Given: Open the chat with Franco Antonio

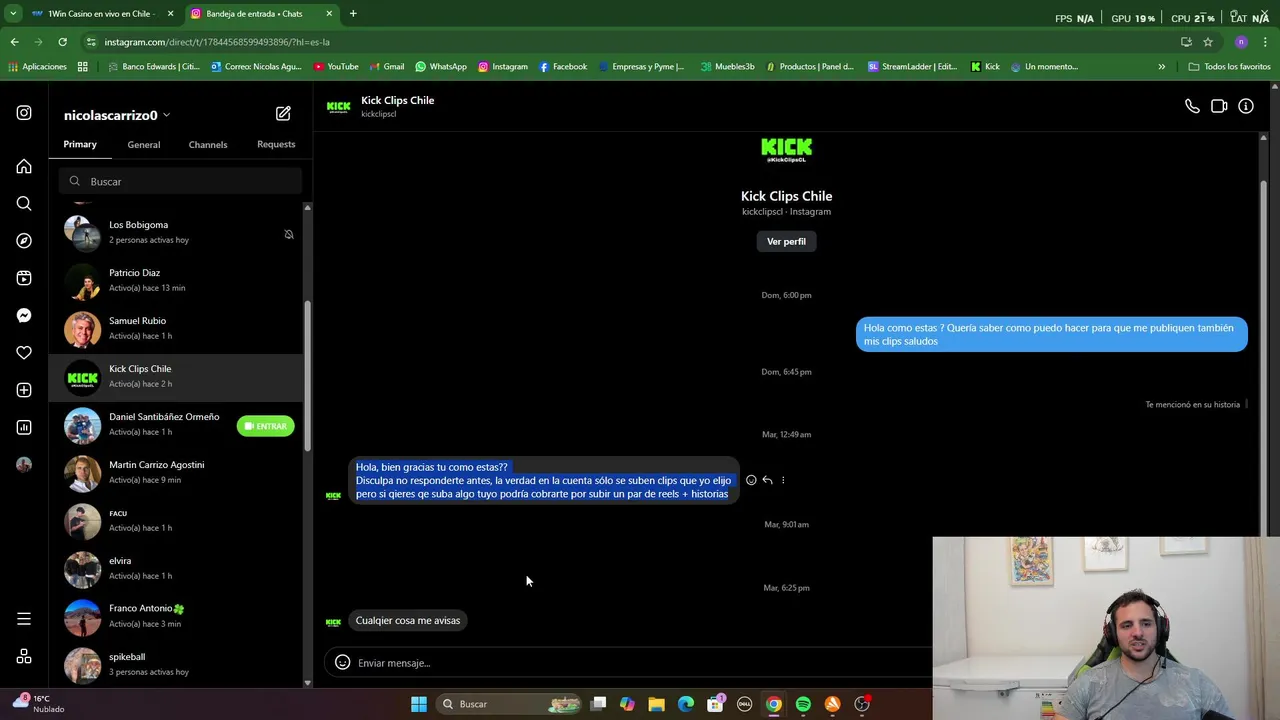Looking at the screenshot, I should click(176, 616).
